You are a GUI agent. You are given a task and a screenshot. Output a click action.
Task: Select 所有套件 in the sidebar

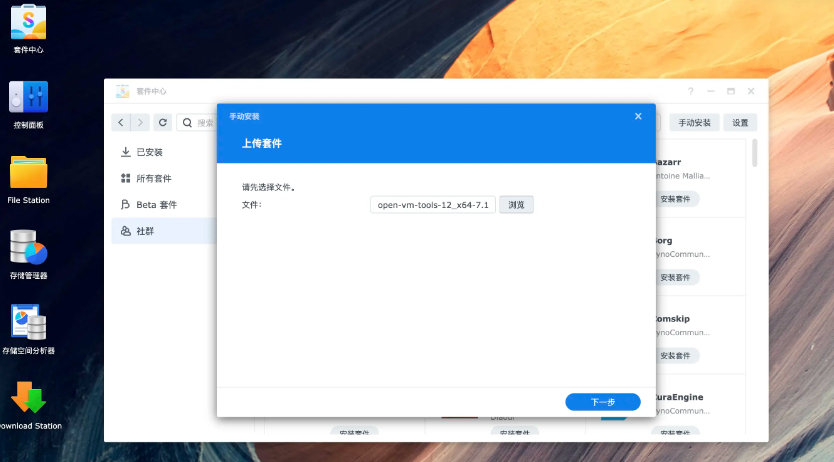(x=153, y=178)
